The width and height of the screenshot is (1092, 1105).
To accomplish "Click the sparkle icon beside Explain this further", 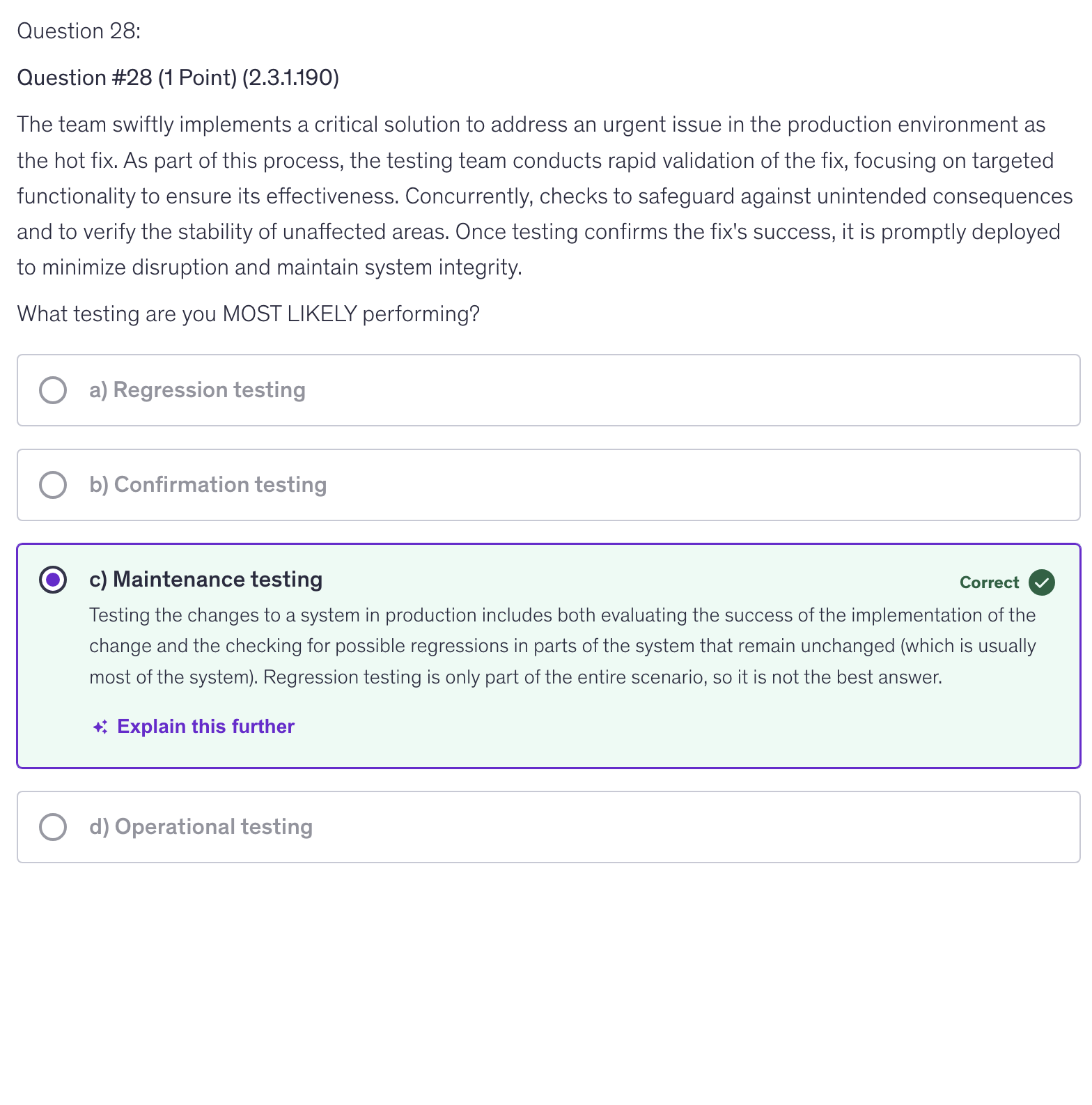I will (100, 727).
